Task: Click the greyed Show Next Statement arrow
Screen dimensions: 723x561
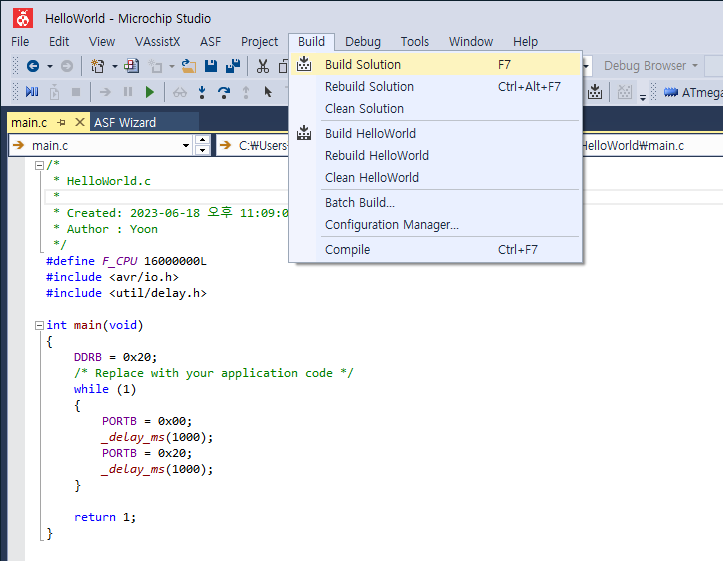Action: click(105, 92)
